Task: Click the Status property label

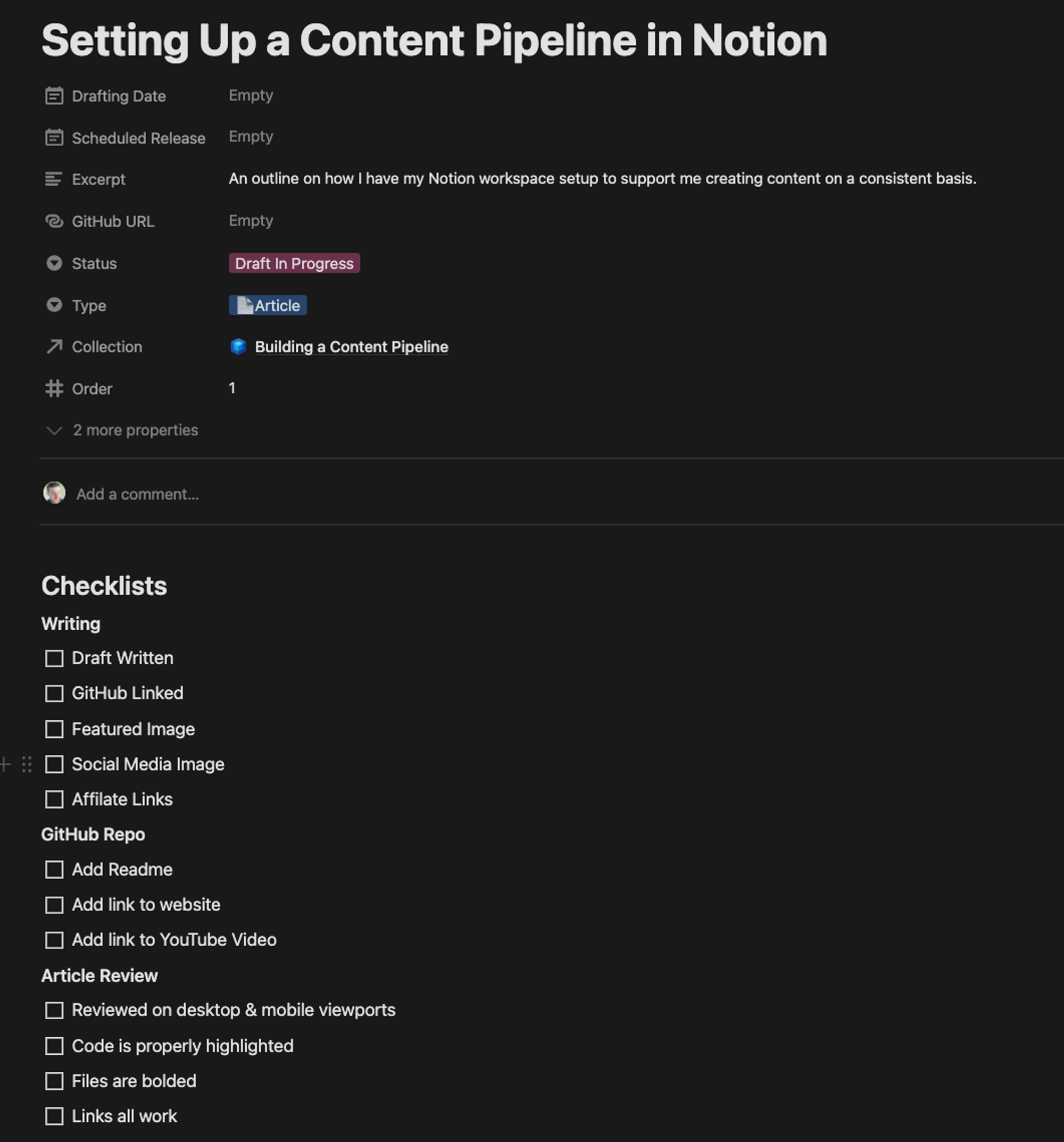Action: pos(94,264)
